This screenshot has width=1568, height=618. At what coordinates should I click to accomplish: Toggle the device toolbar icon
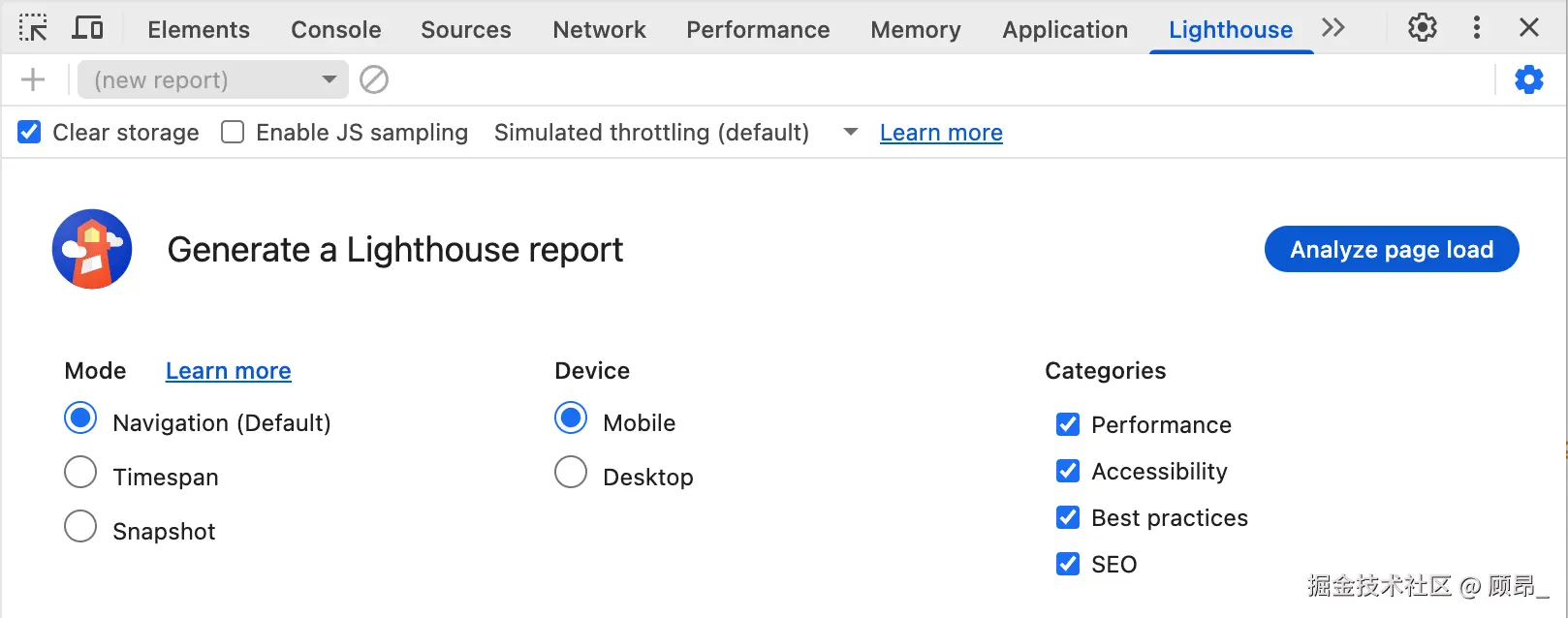[x=88, y=28]
